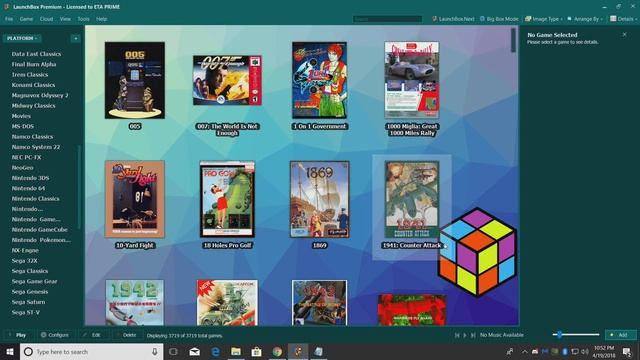
Task: Click the Add button in the bottom bar
Action: coord(619,335)
